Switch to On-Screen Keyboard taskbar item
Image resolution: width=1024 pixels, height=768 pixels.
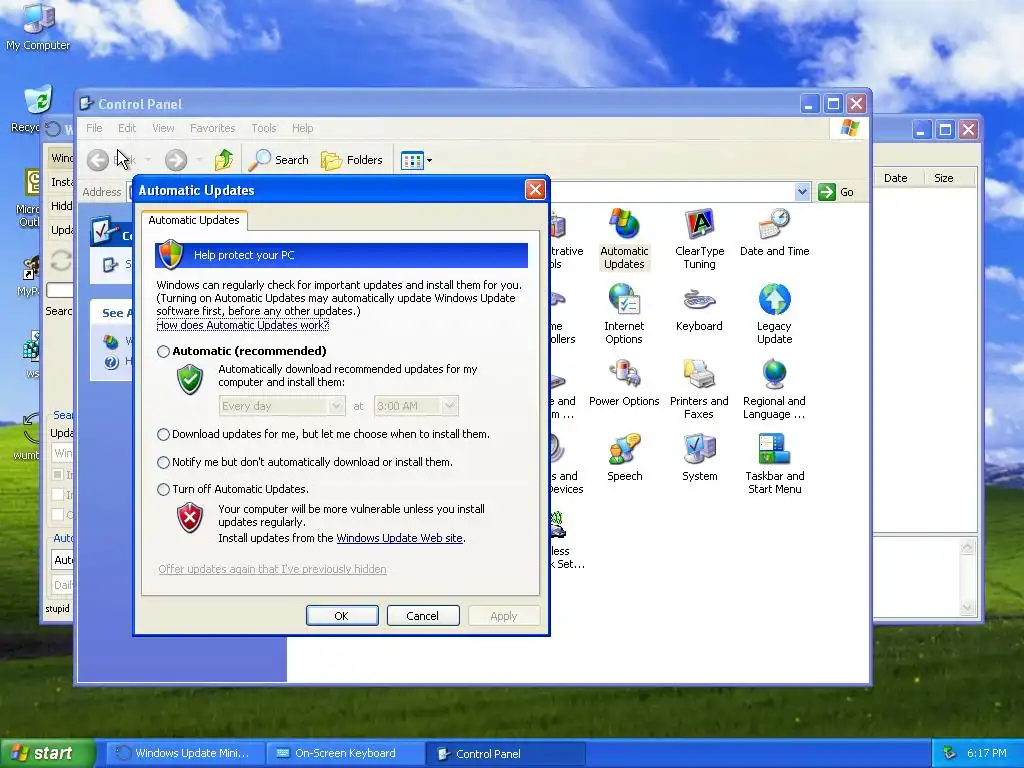coord(345,754)
